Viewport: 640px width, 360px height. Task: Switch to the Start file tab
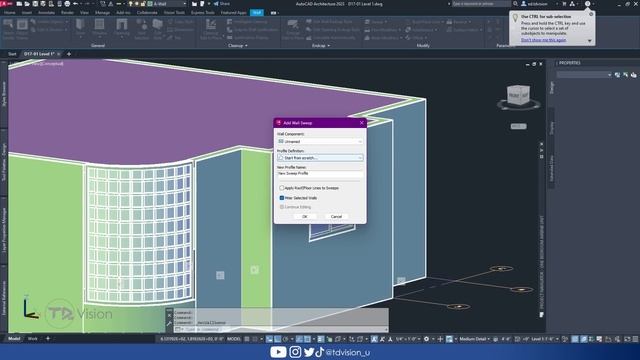pos(12,54)
